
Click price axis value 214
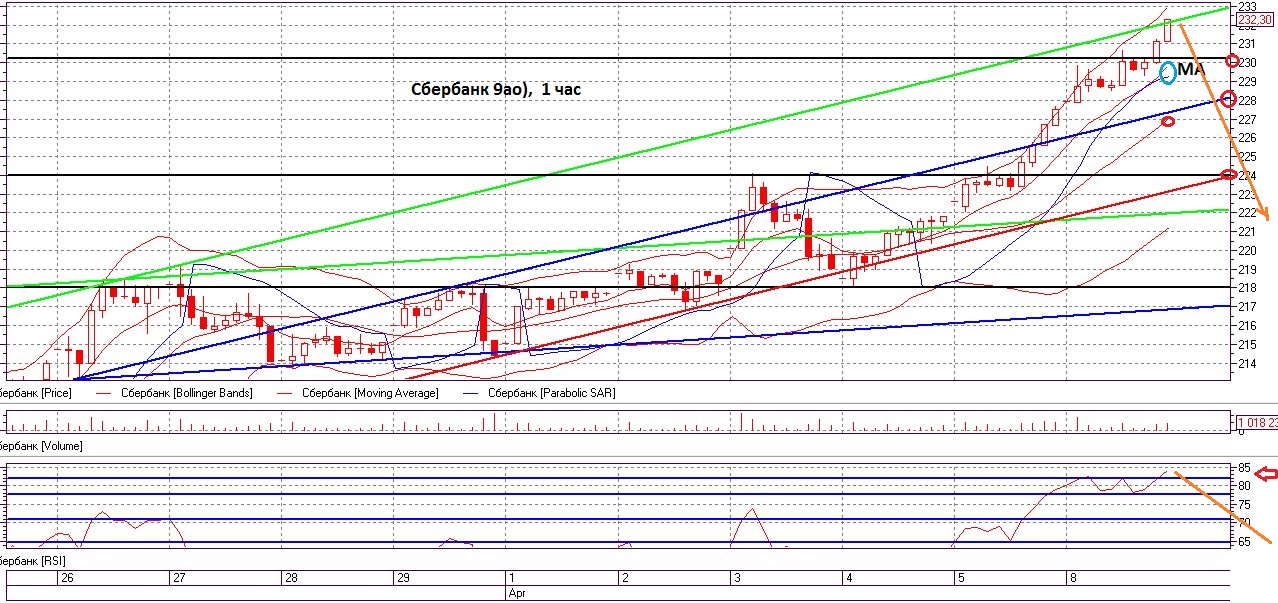pos(1247,364)
